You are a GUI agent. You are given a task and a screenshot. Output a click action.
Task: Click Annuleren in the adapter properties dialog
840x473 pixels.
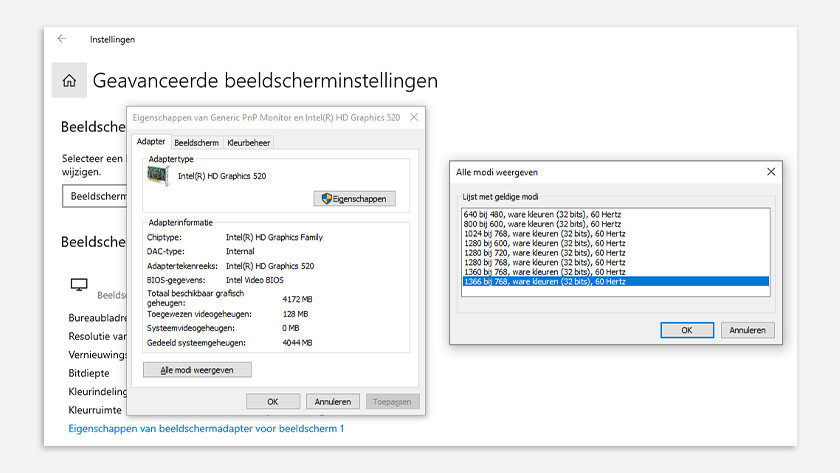click(333, 401)
